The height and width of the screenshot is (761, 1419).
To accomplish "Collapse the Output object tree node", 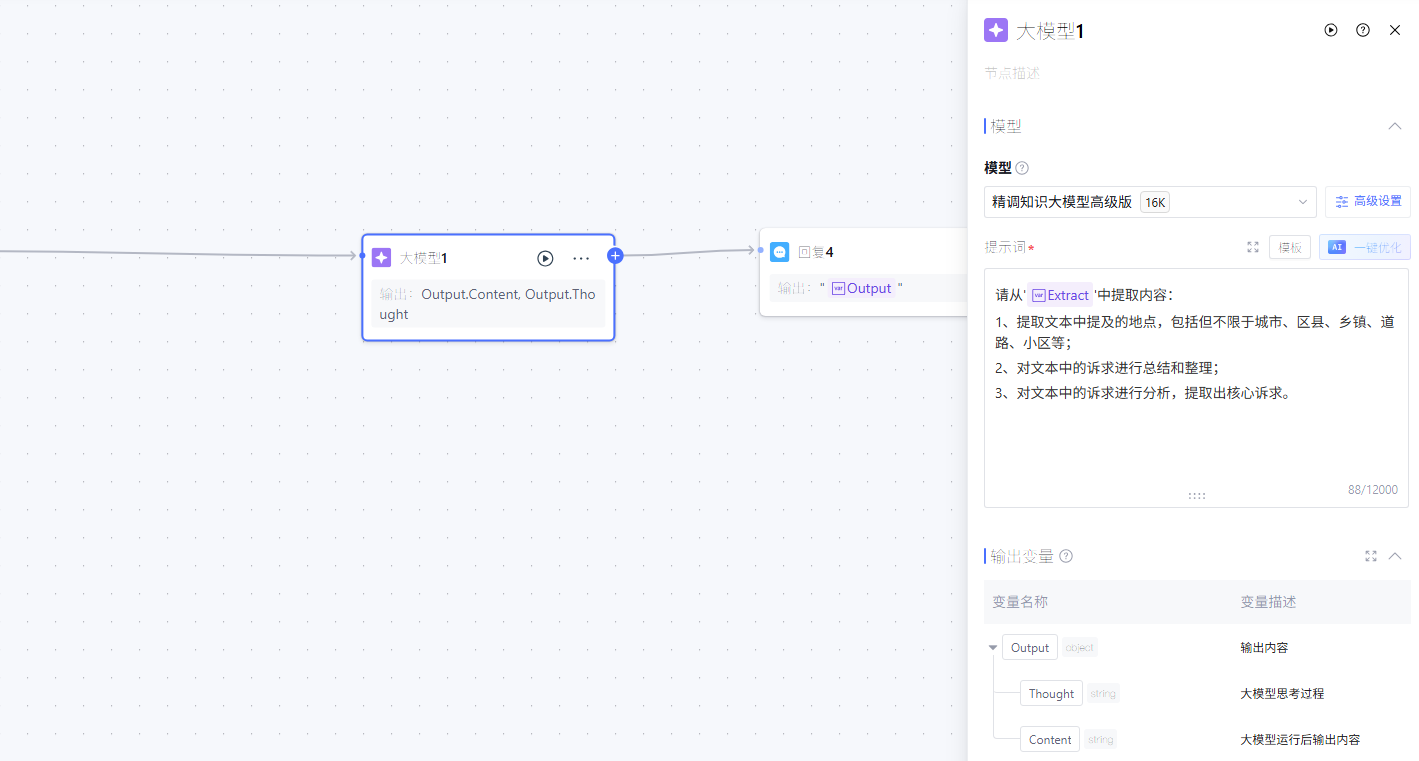I will (993, 648).
